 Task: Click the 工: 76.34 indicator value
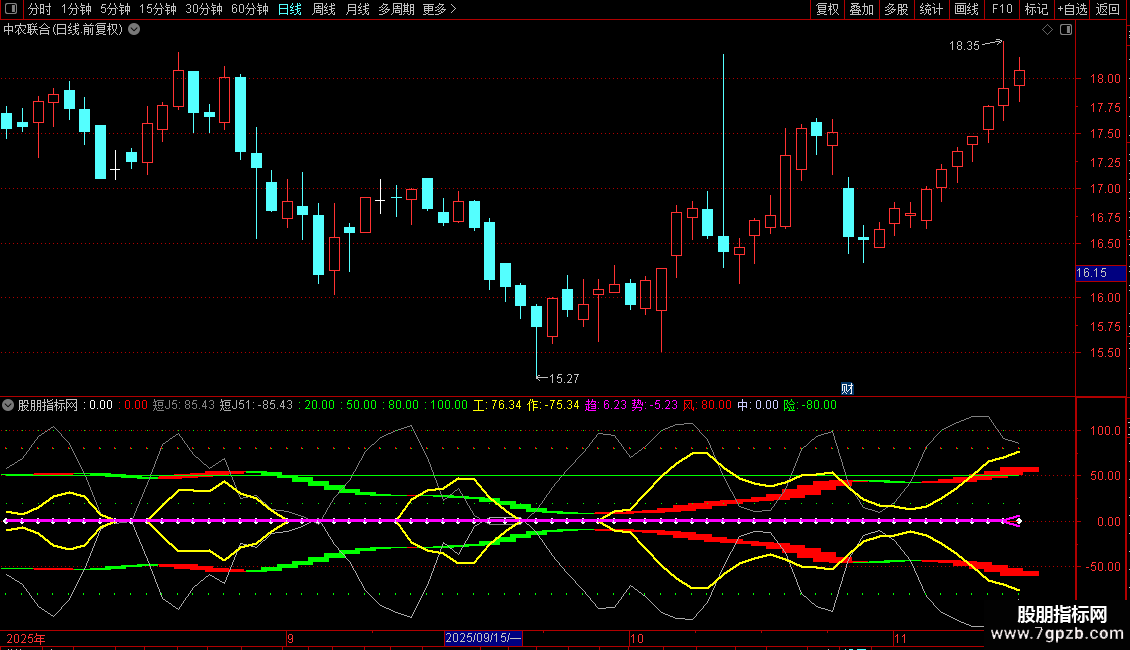click(497, 405)
